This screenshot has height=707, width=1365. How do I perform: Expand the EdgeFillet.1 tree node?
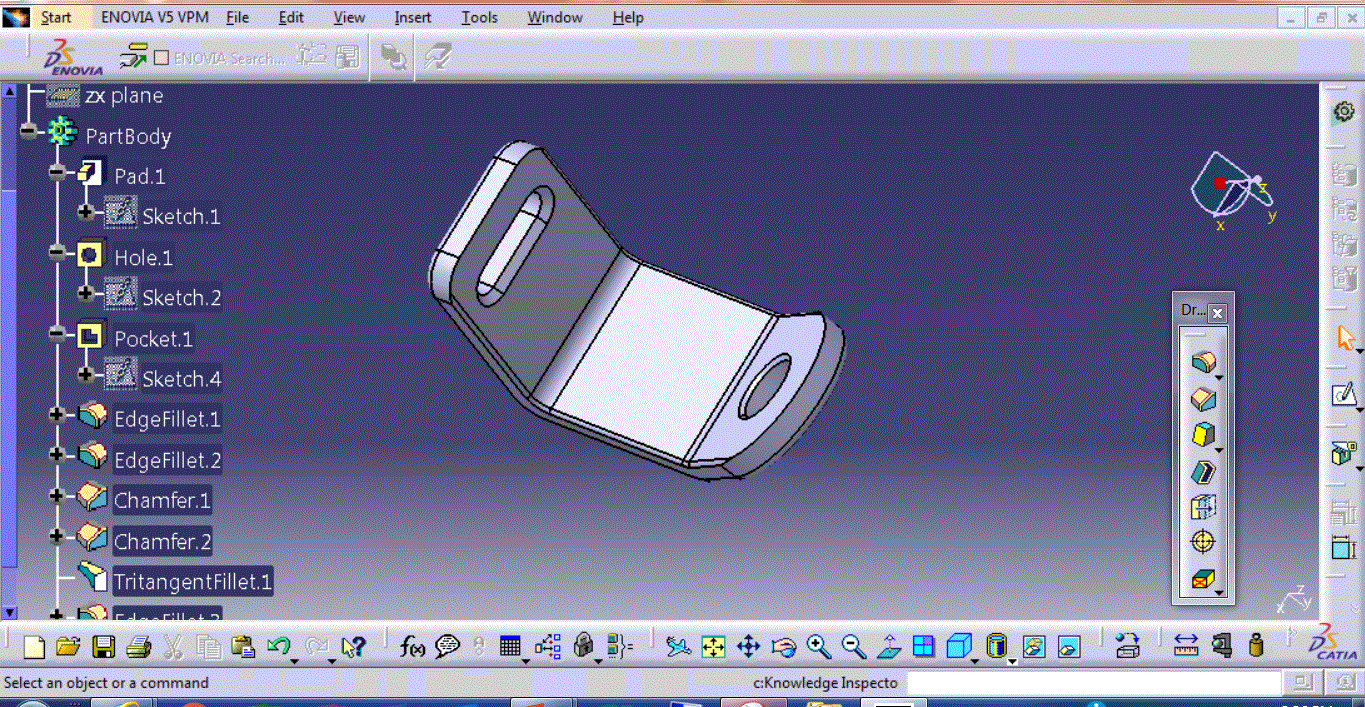pyautogui.click(x=57, y=415)
